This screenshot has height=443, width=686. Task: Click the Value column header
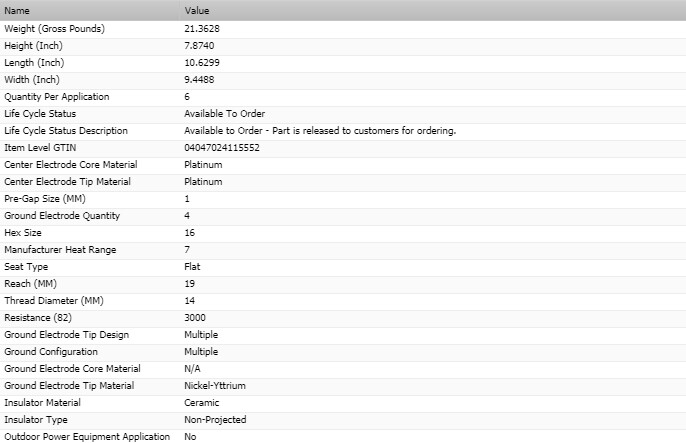pos(433,10)
